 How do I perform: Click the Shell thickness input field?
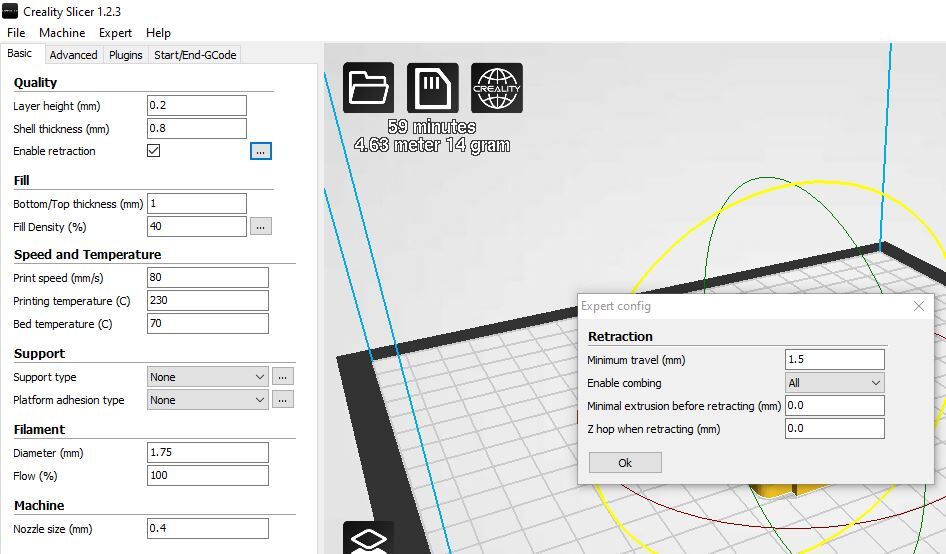[x=197, y=128]
